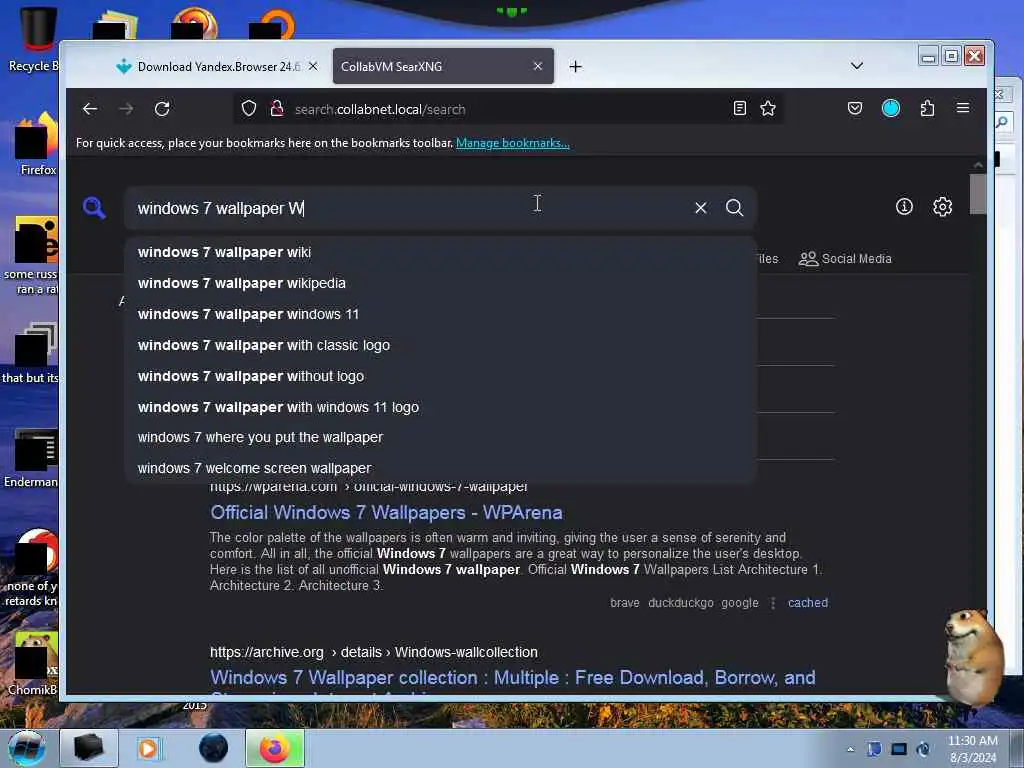Click the cached link for WPArena result
1024x768 pixels.
(x=808, y=603)
